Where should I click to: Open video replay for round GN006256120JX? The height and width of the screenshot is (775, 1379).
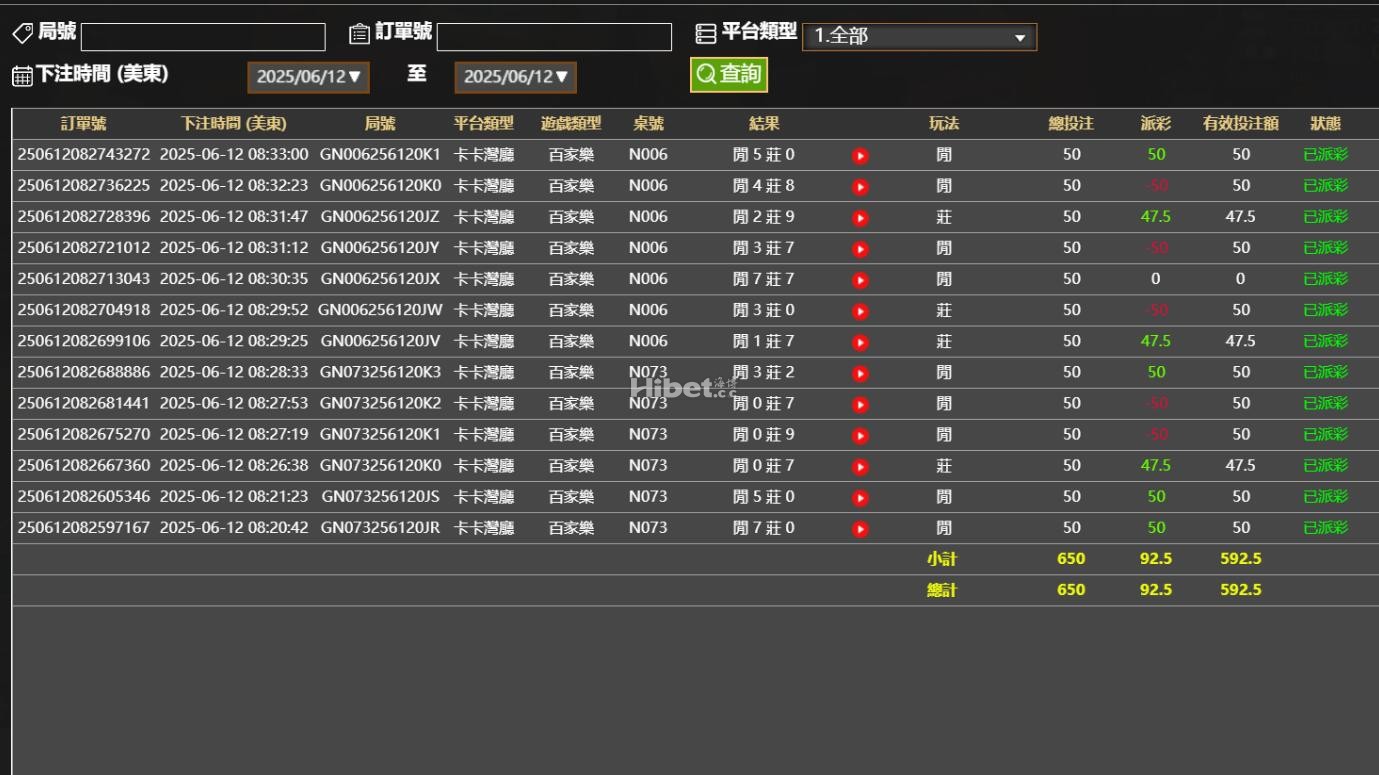860,281
